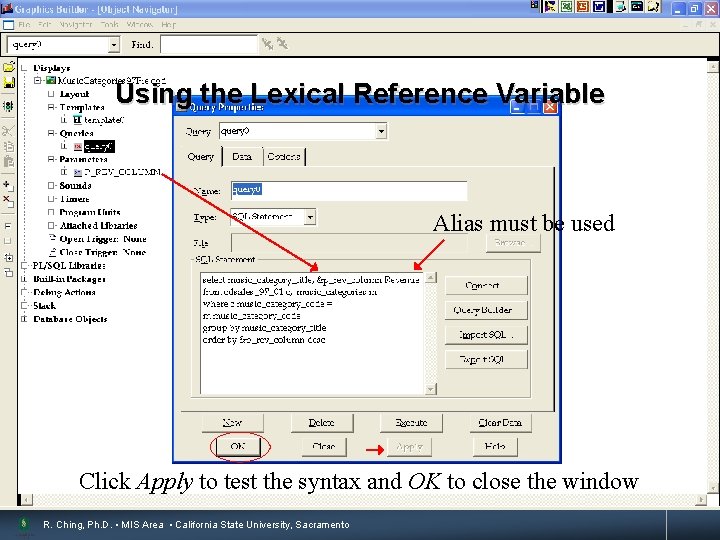Switch to the Data tab
Image resolution: width=720 pixels, height=540 pixels.
coord(242,157)
